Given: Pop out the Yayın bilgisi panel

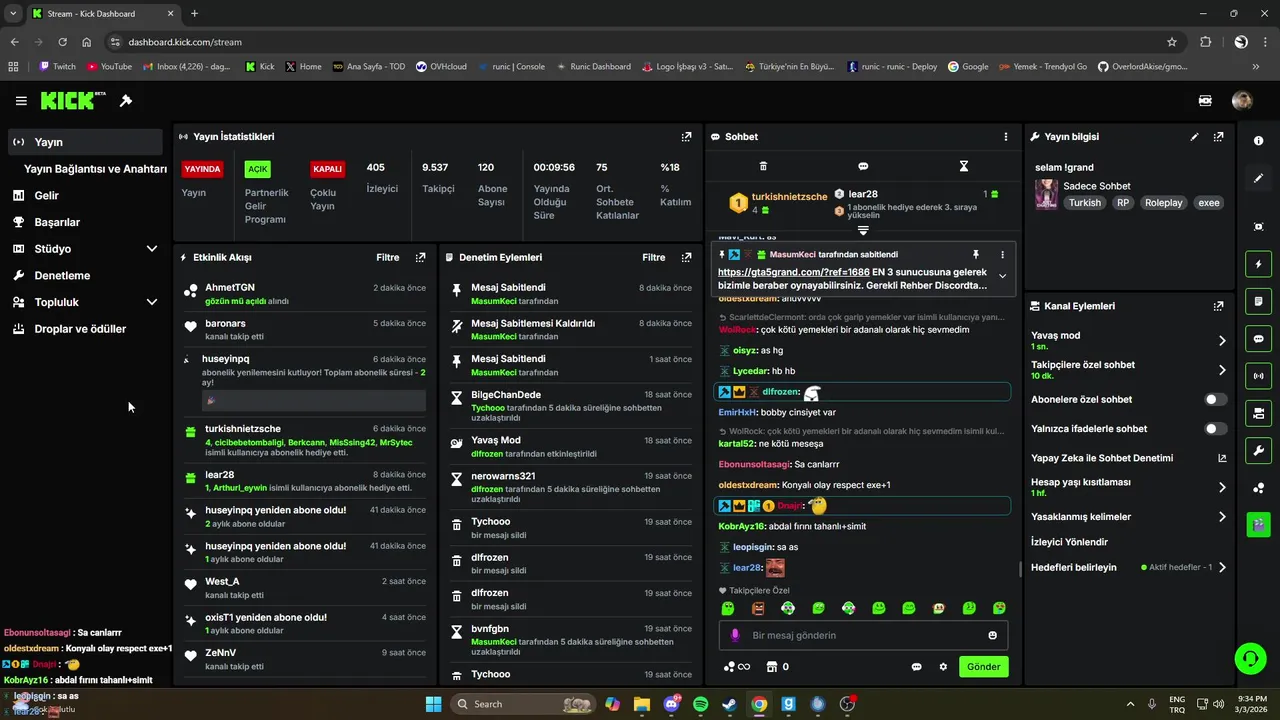Looking at the screenshot, I should [x=1218, y=137].
